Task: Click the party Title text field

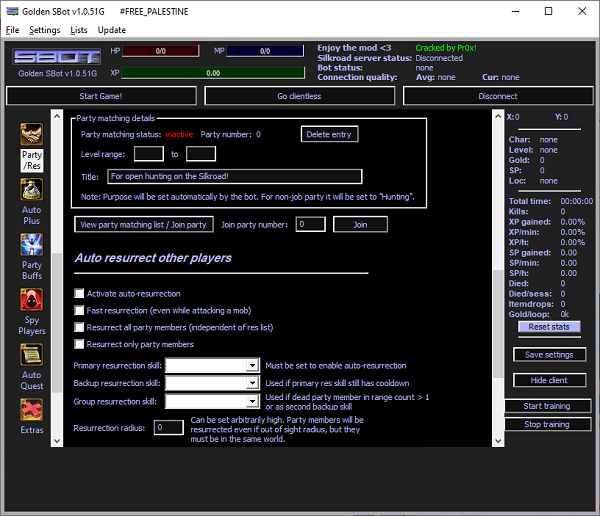Action: [x=234, y=176]
